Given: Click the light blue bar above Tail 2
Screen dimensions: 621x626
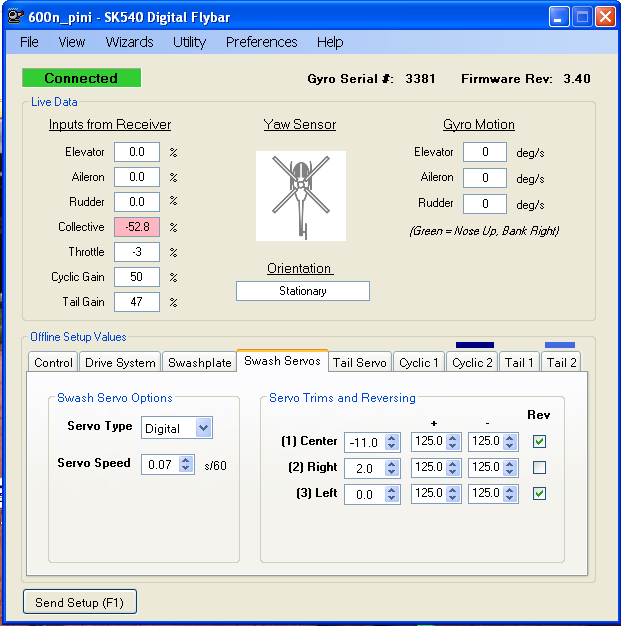Looking at the screenshot, I should (560, 345).
